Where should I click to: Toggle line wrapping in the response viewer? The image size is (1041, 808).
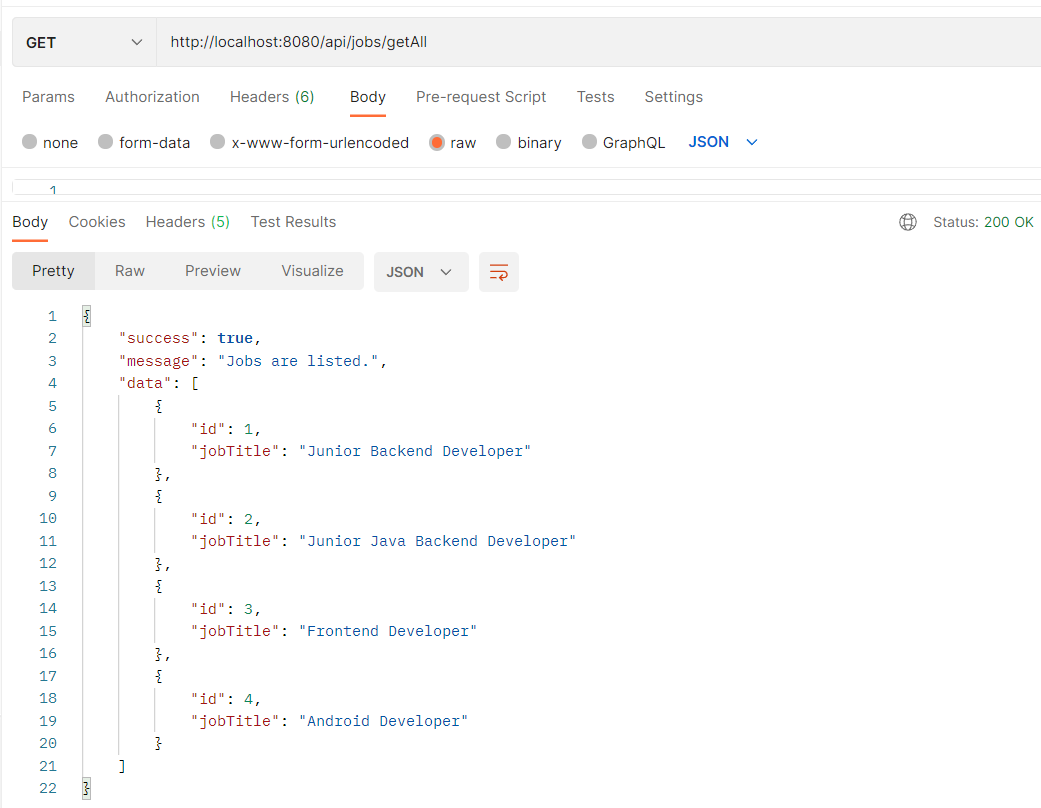click(498, 271)
